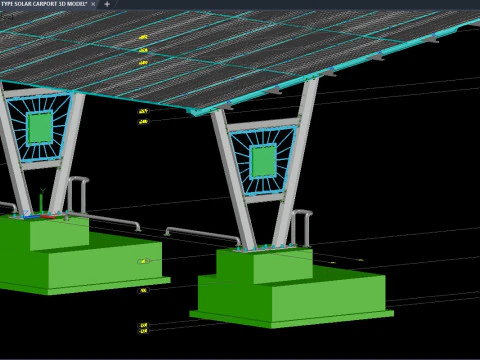Close the SOLAR CARPORT 3D MODEL tab
480x360 pixels.
[93, 4]
